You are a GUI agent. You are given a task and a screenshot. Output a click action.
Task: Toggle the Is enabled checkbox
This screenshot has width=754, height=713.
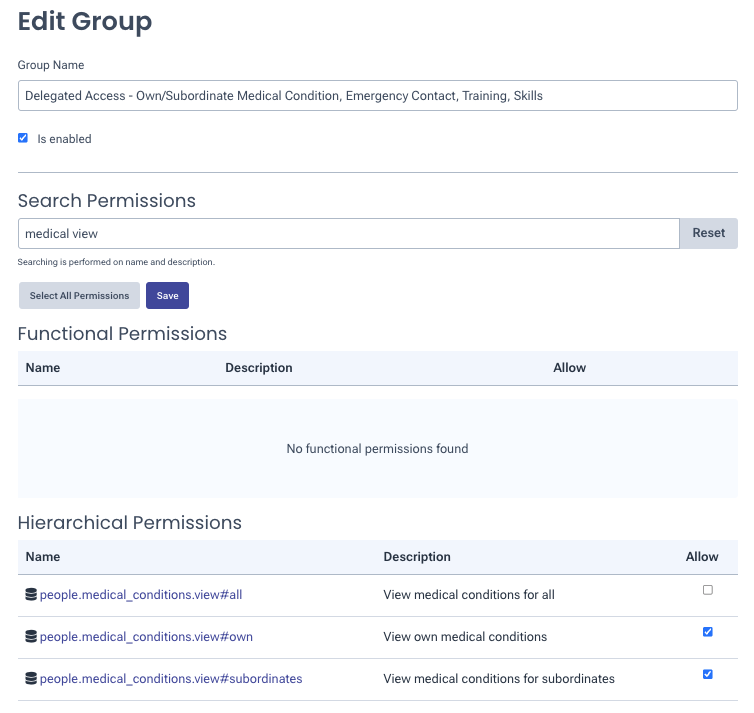(23, 138)
